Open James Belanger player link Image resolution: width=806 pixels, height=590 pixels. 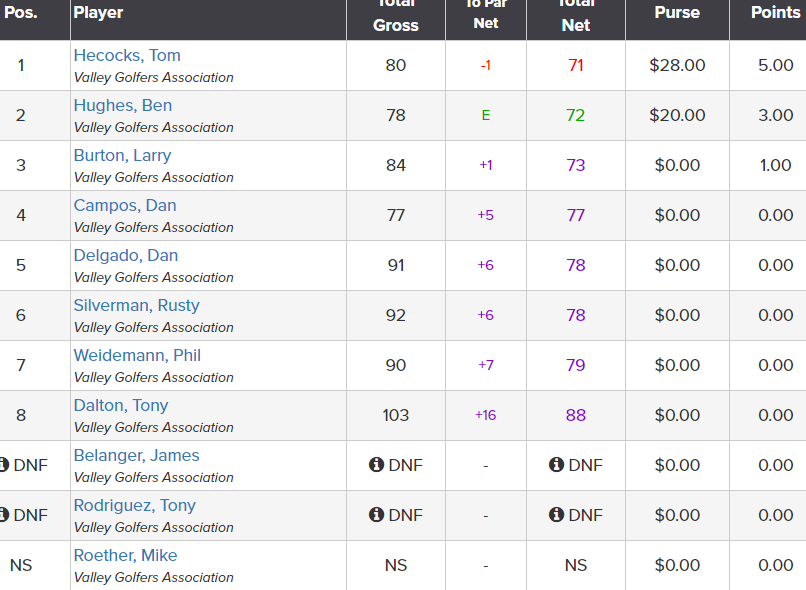point(136,455)
